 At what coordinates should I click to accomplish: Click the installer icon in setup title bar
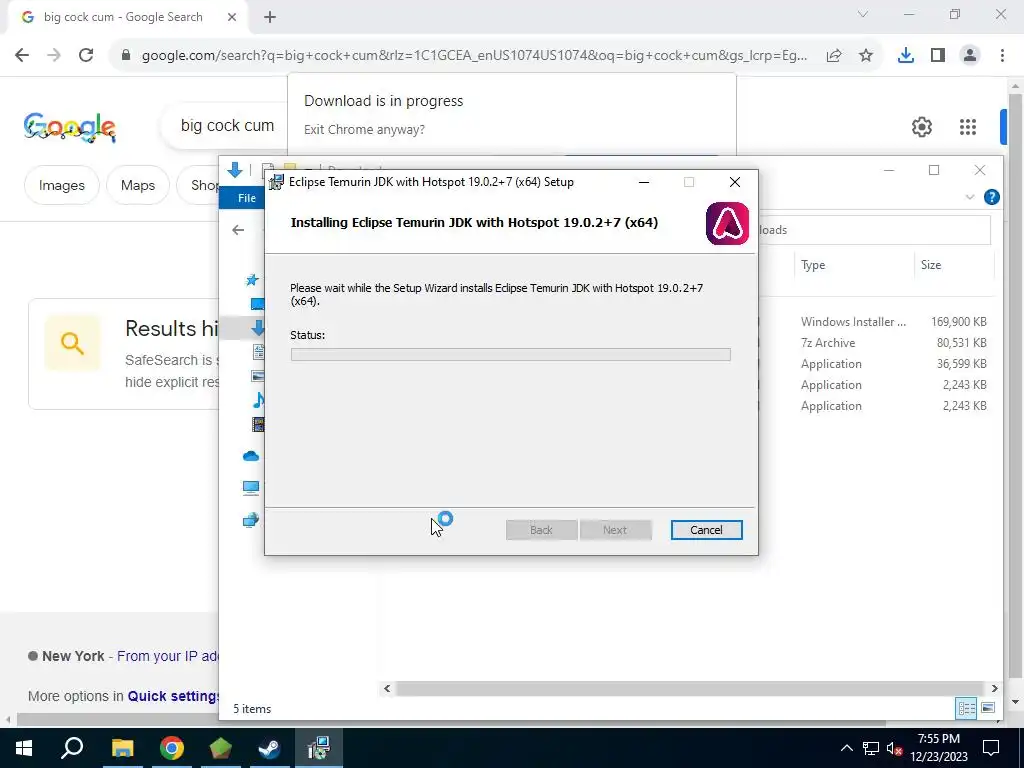click(276, 182)
